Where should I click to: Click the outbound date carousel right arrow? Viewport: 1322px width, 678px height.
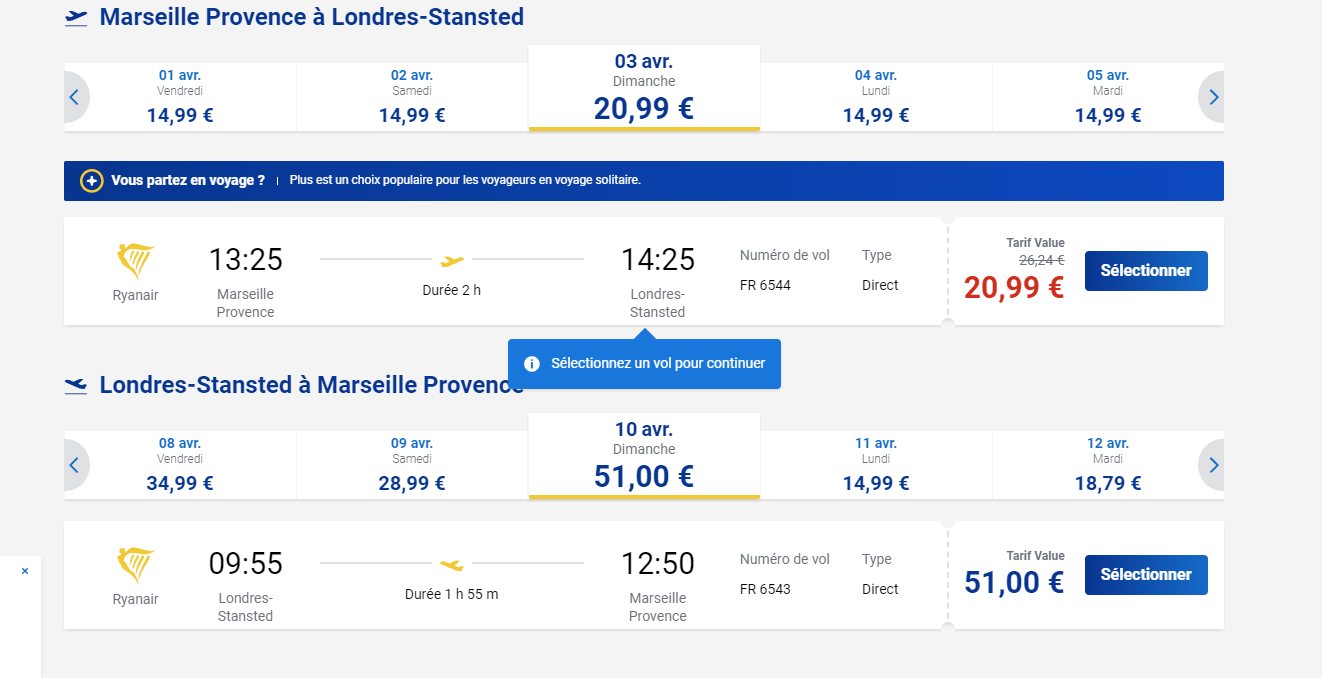point(1213,97)
